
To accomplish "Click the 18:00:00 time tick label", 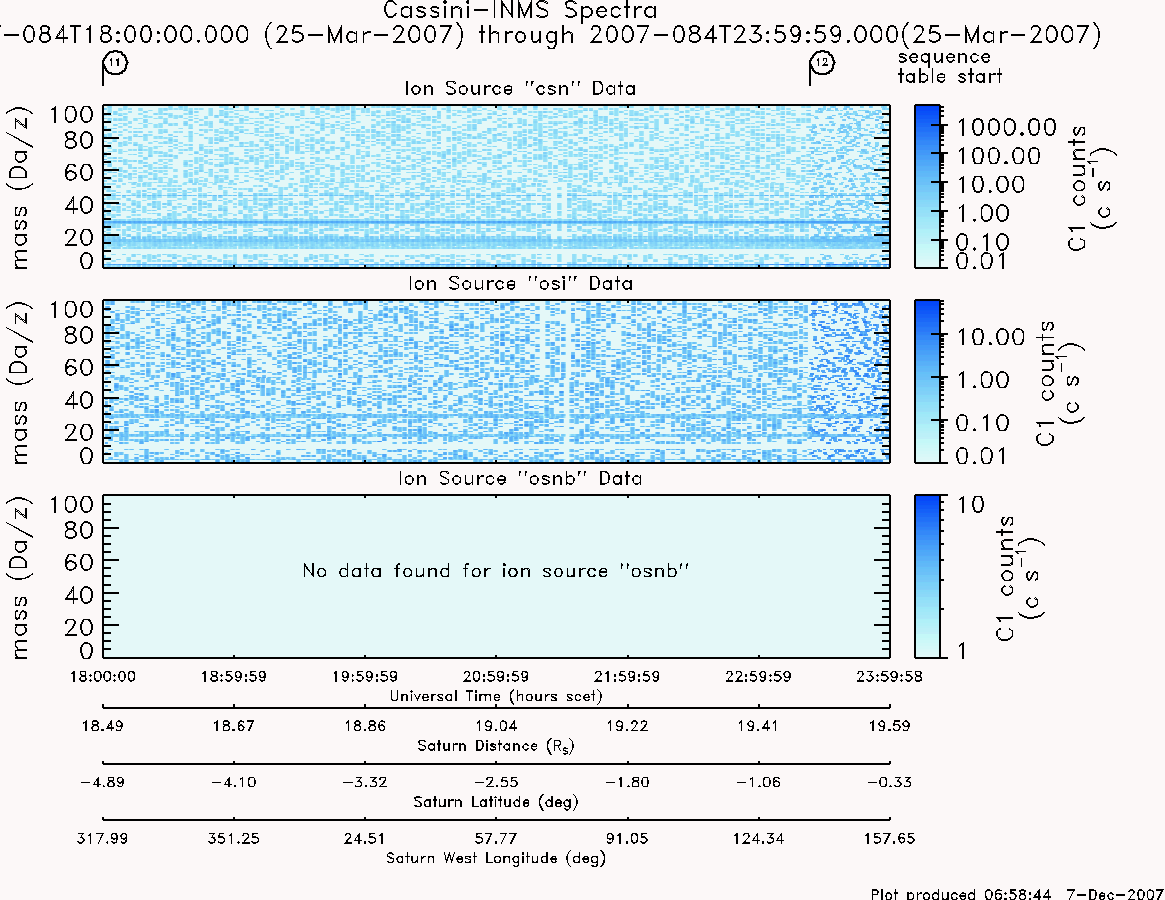I will pyautogui.click(x=103, y=676).
